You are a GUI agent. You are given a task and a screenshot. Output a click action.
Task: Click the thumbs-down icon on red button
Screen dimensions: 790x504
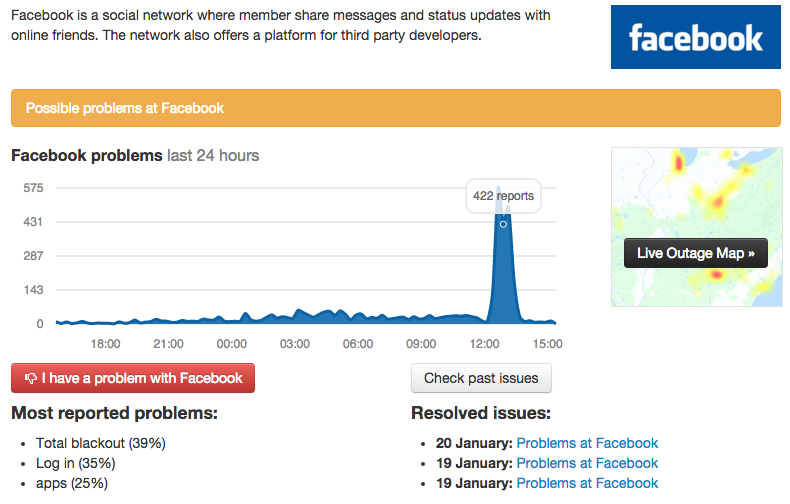coord(31,378)
